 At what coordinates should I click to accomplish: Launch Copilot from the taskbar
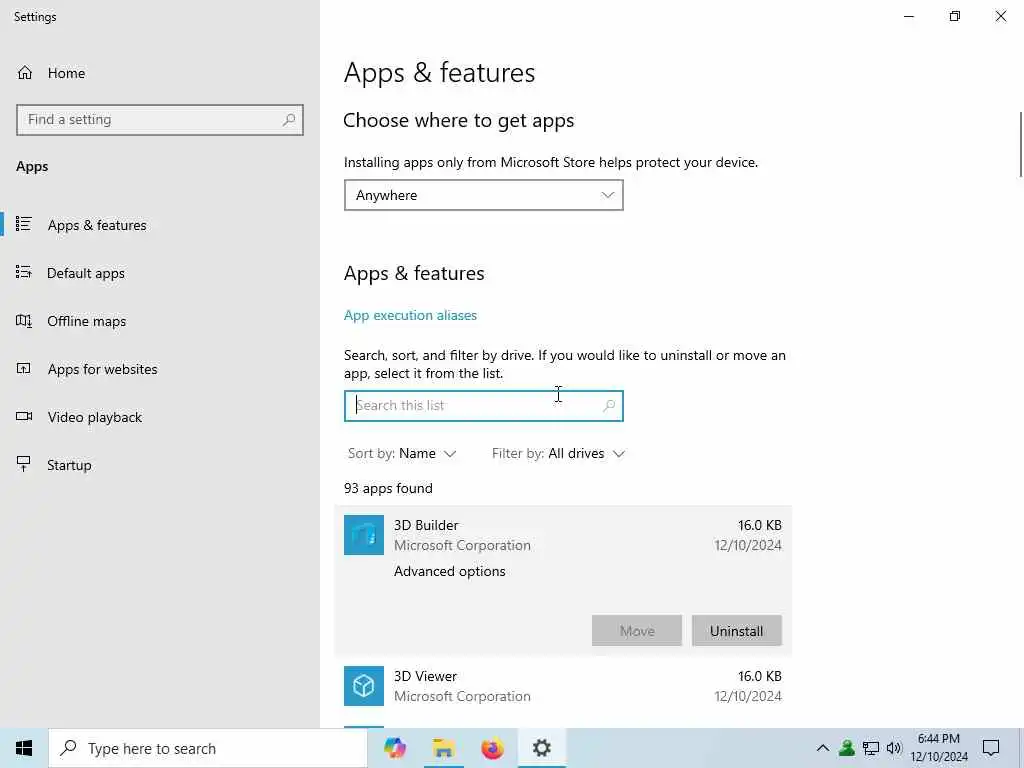(394, 748)
